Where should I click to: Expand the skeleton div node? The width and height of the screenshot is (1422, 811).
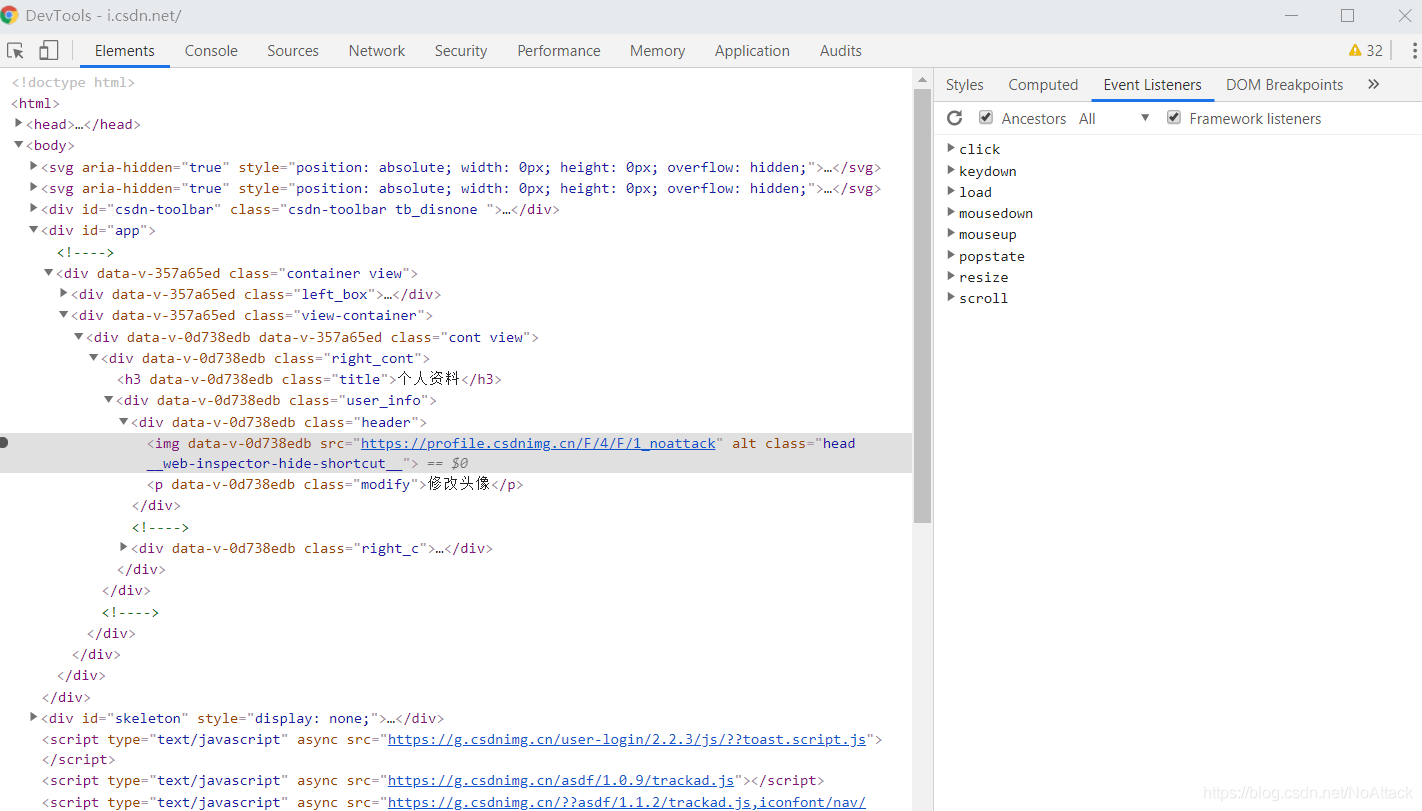point(34,718)
